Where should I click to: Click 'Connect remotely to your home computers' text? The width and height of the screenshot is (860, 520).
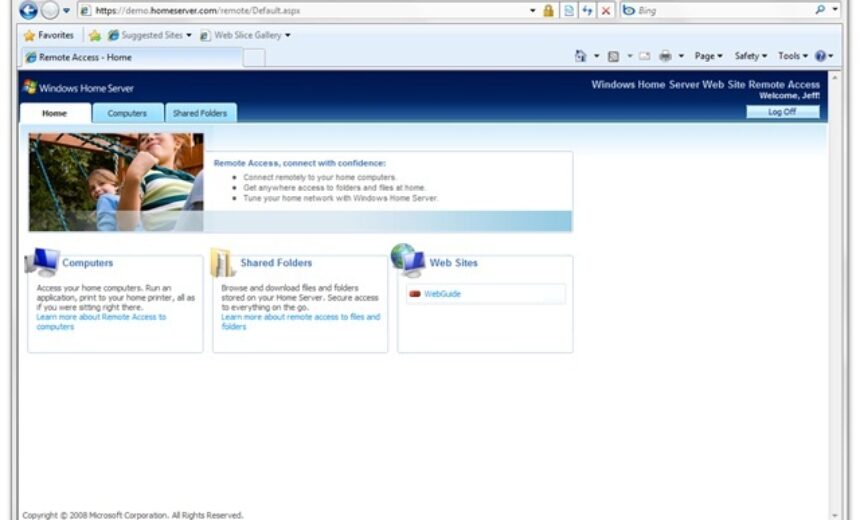click(x=319, y=177)
